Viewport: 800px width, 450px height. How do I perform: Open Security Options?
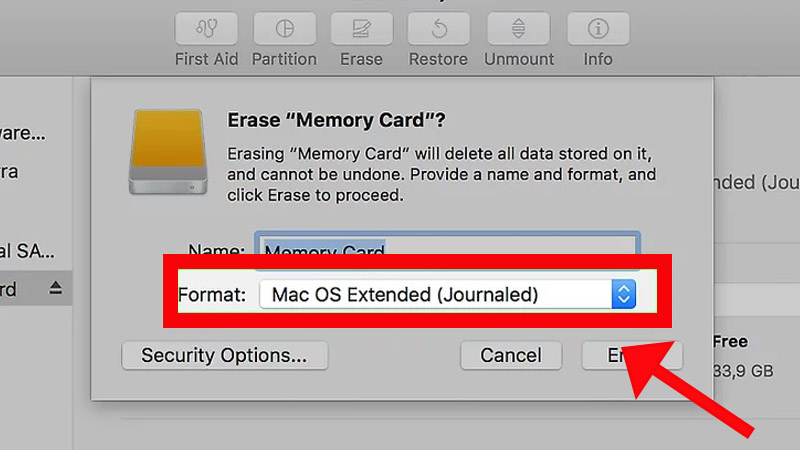(x=224, y=355)
